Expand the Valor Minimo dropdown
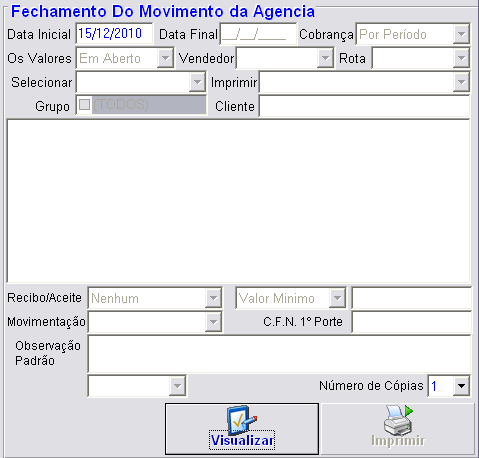 click(337, 298)
